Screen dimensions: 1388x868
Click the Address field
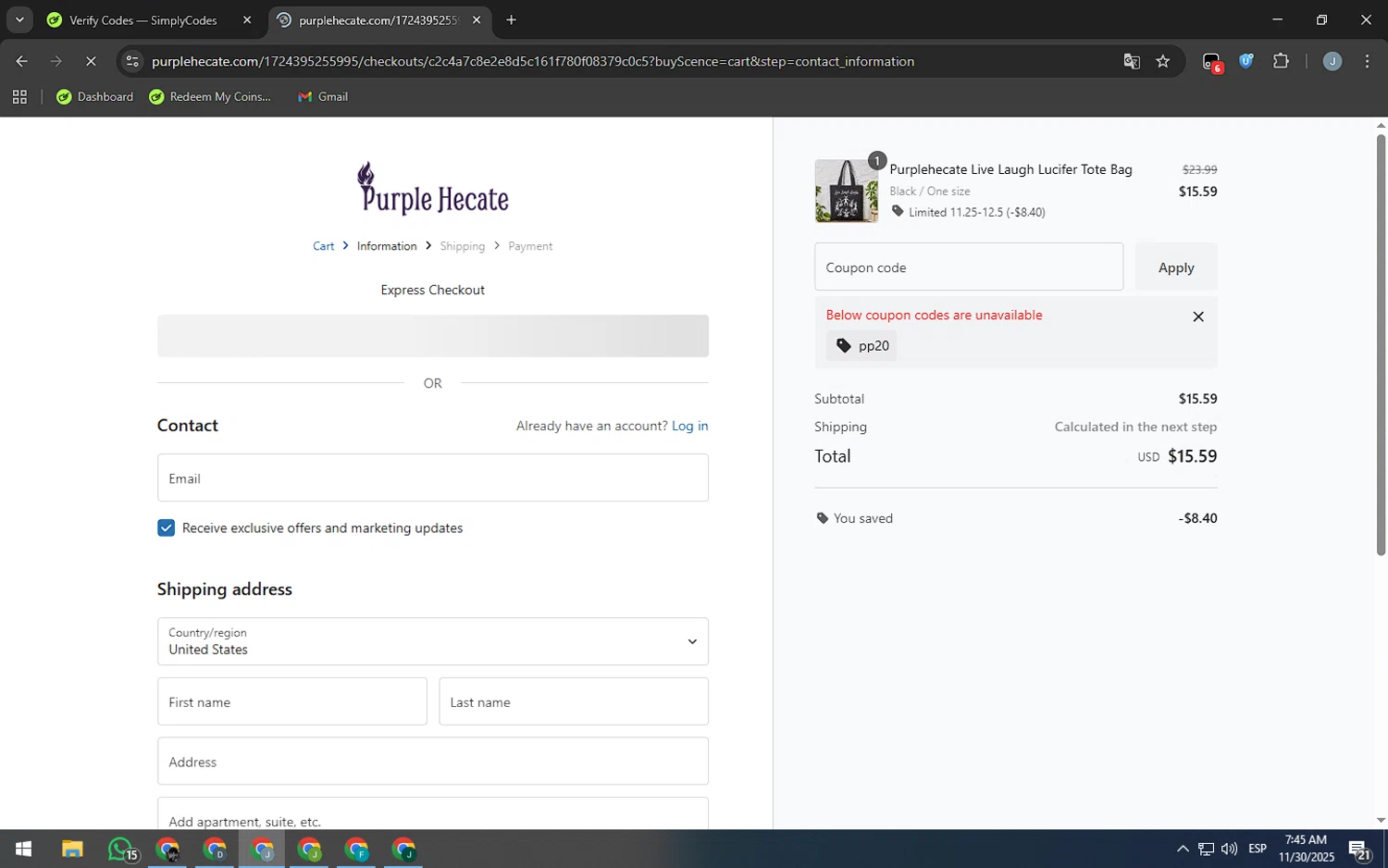tap(433, 761)
